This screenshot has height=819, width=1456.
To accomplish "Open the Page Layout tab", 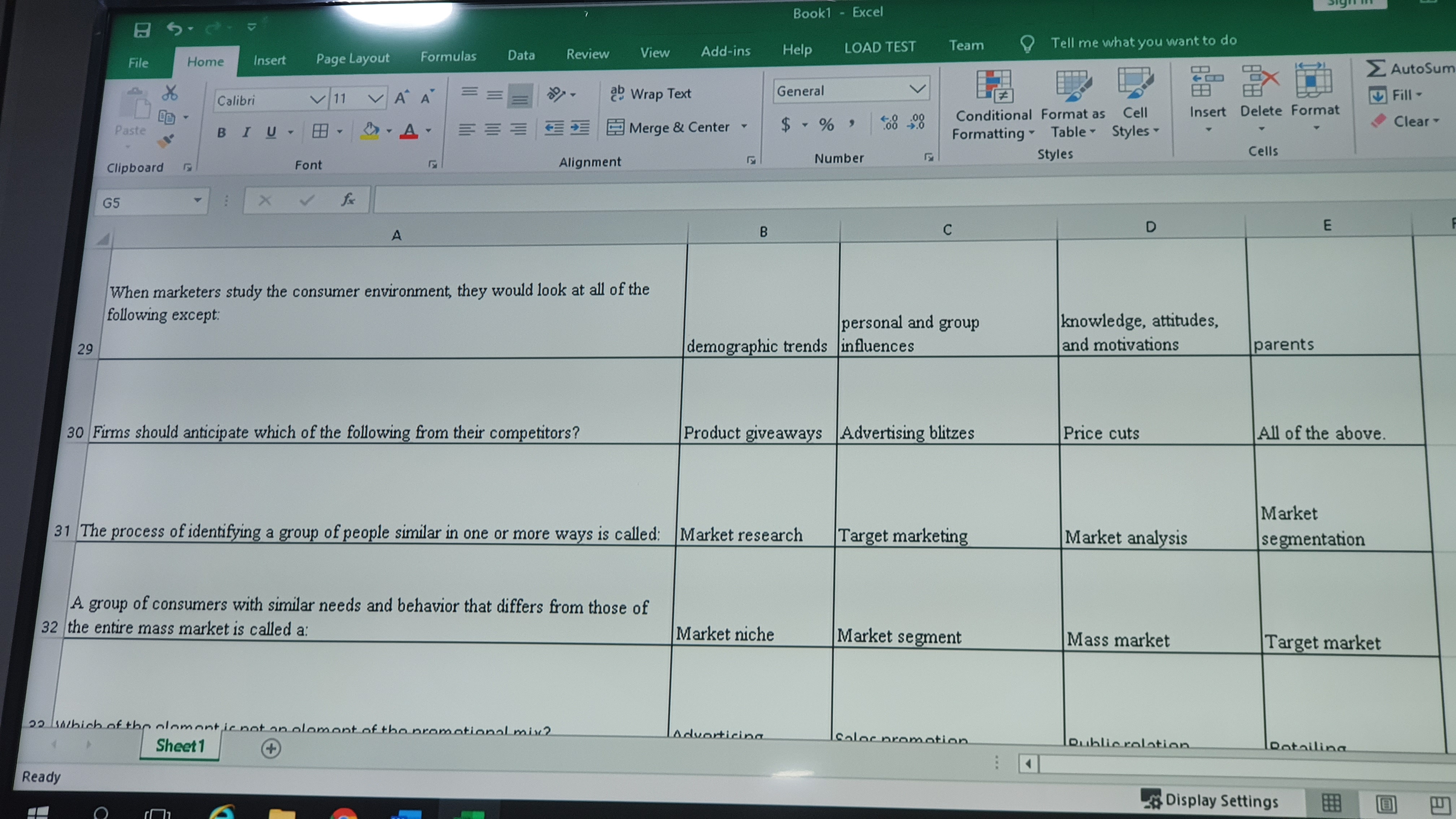I will click(352, 58).
